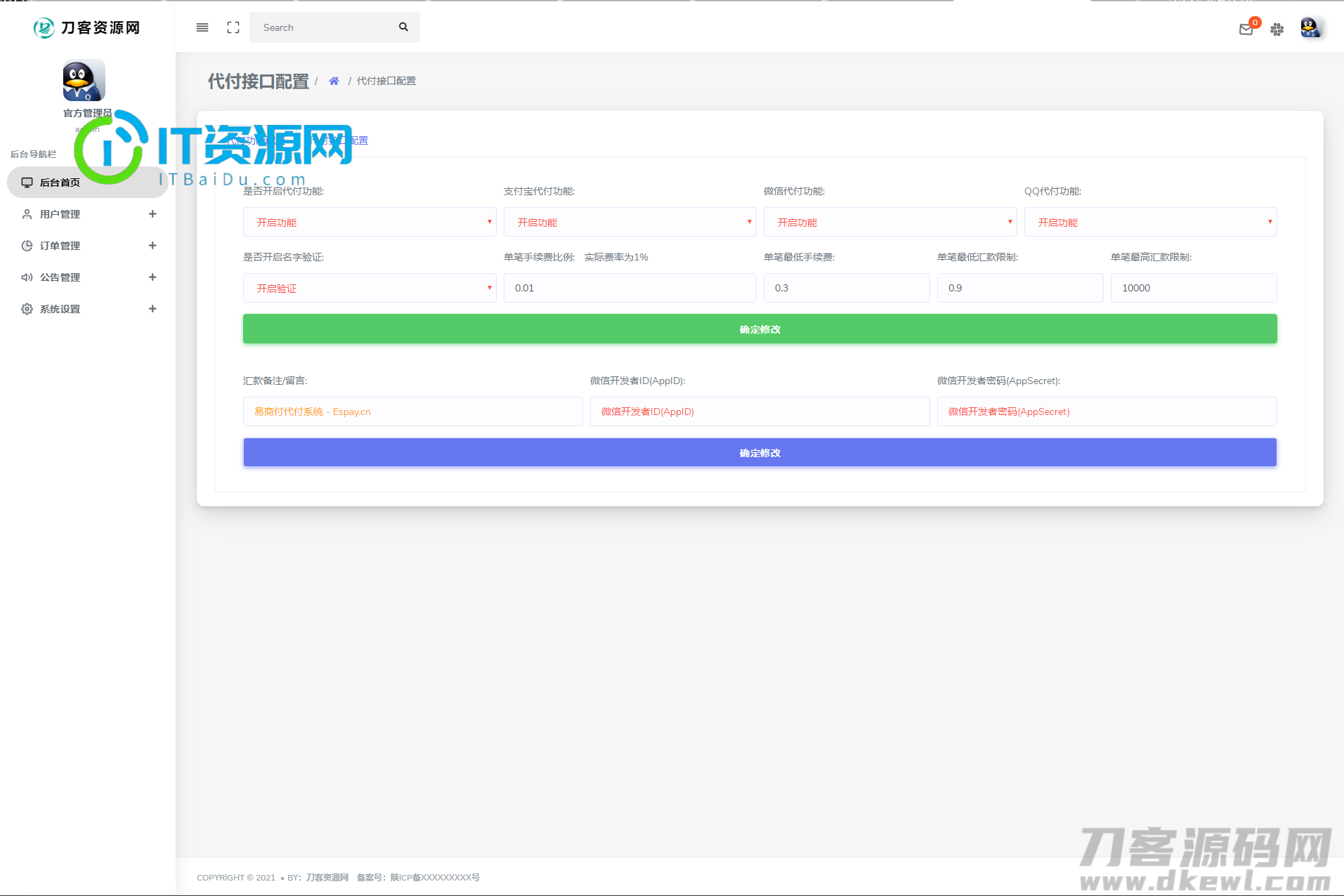Image resolution: width=1344 pixels, height=896 pixels.
Task: Open the user avatar menu in header
Action: click(x=1310, y=27)
